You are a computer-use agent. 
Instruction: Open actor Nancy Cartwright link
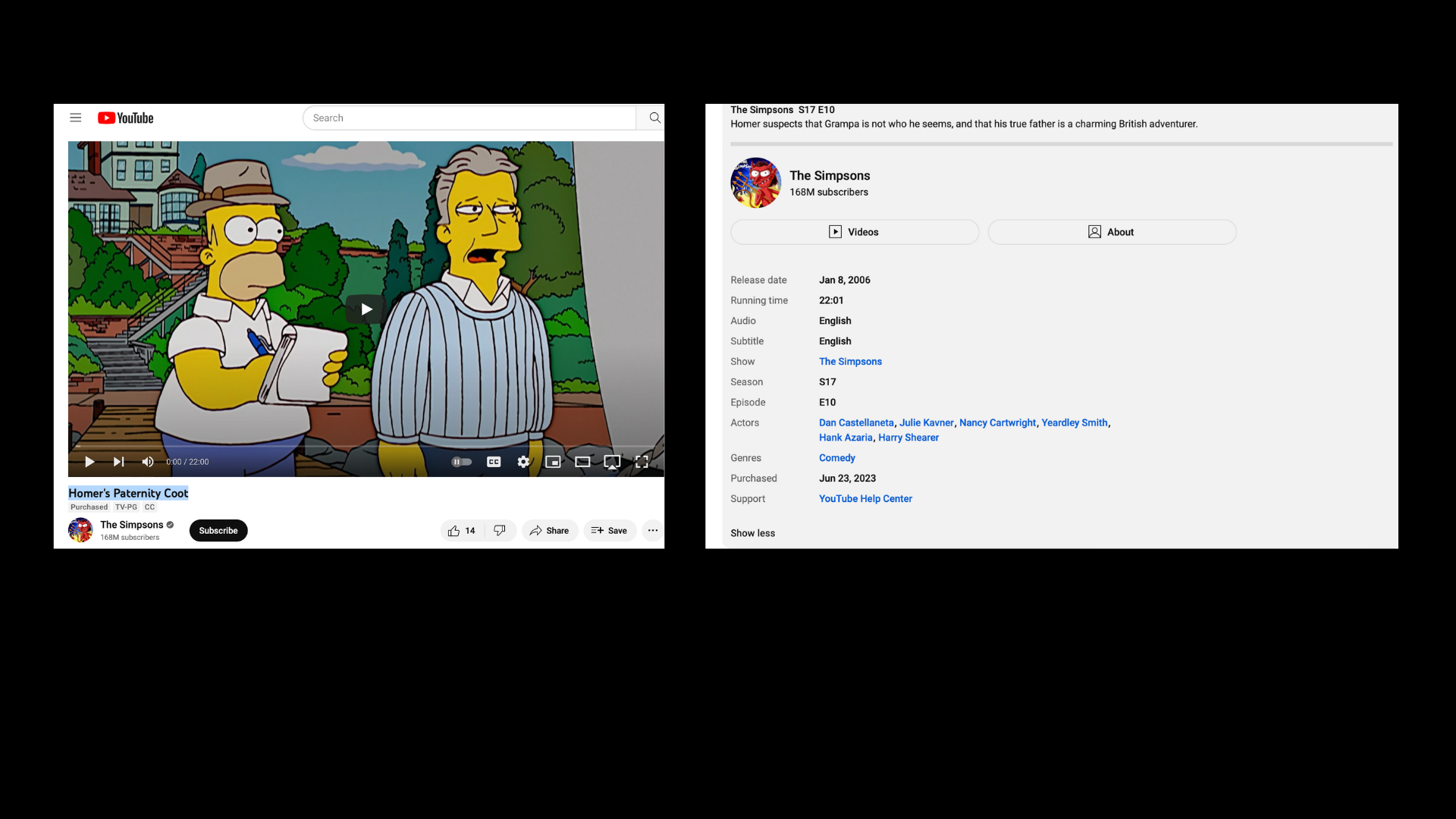click(997, 423)
